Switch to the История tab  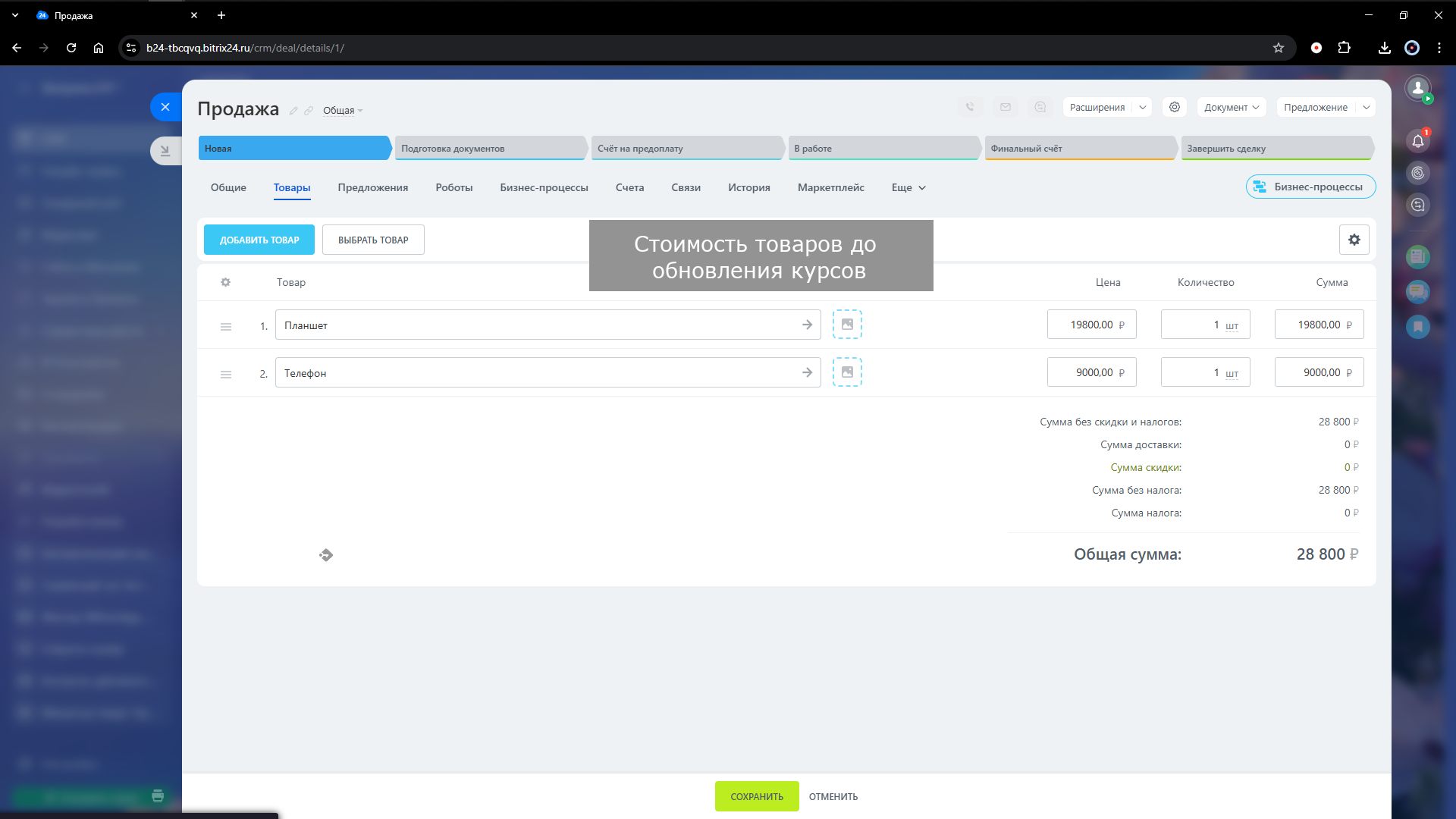748,187
